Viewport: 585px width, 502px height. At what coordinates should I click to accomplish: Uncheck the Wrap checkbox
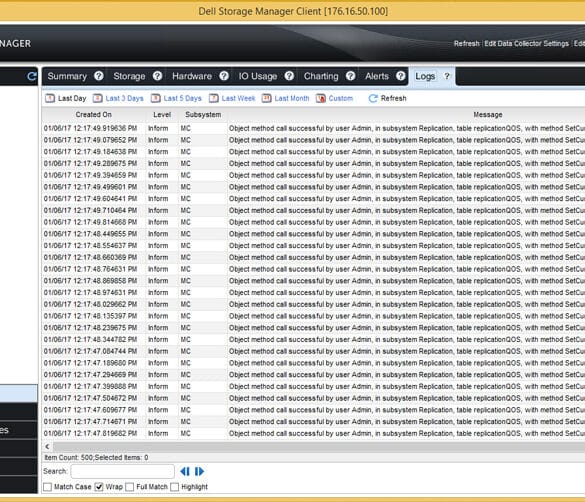pos(99,487)
